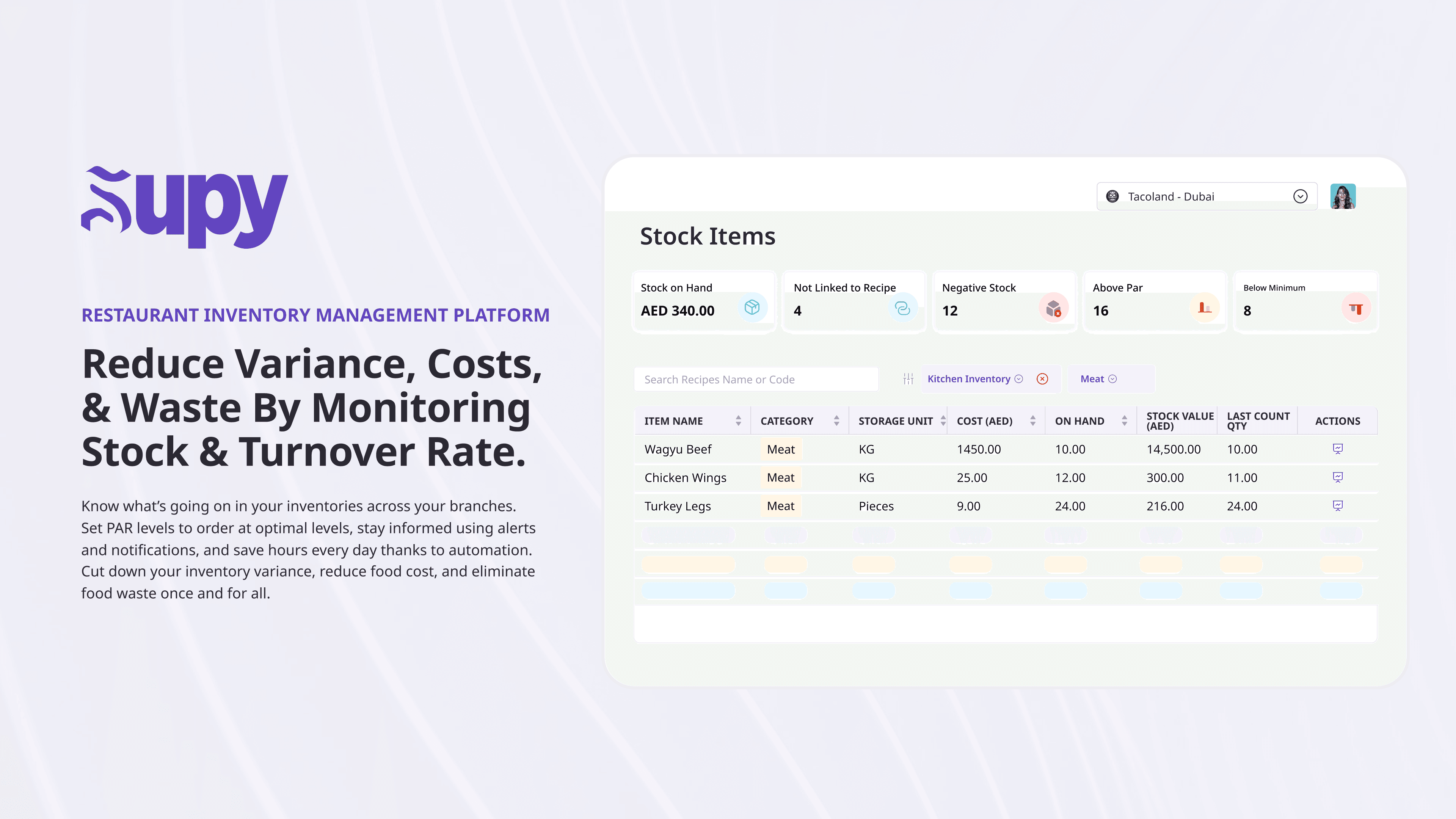Open the user profile avatar
This screenshot has width=1456, height=819.
[x=1342, y=196]
